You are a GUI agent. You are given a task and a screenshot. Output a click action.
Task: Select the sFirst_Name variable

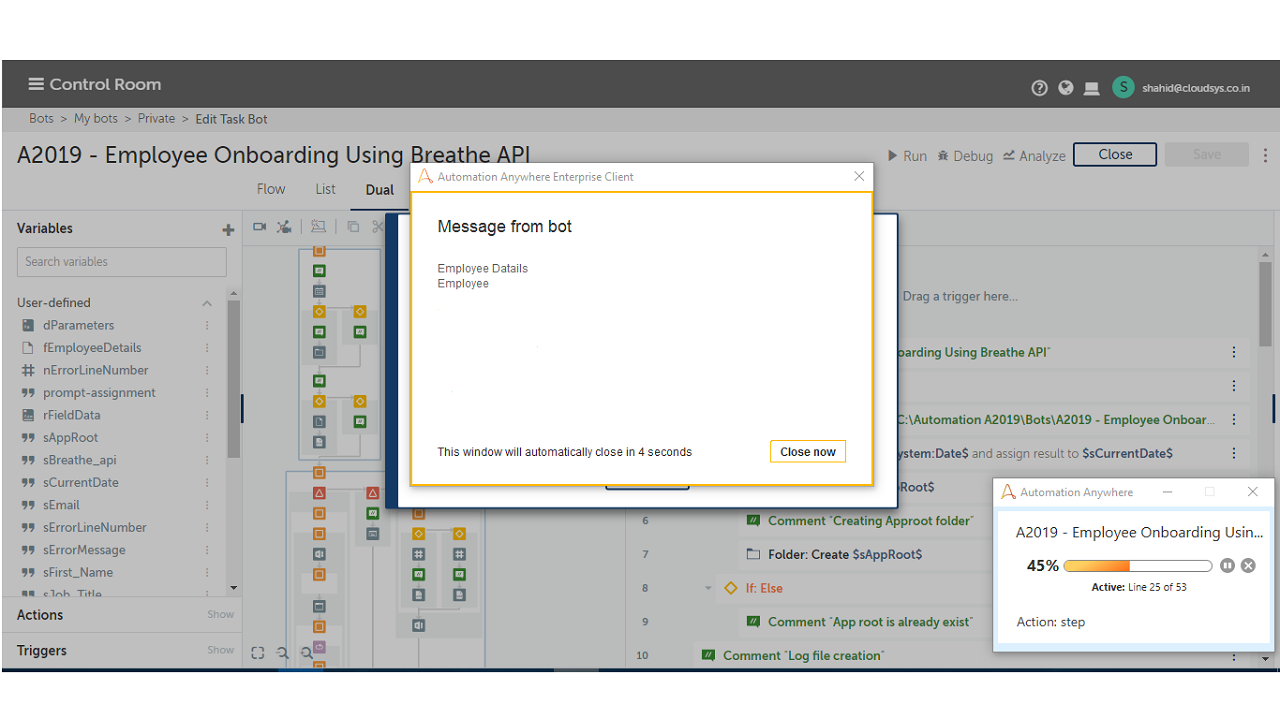pyautogui.click(x=78, y=572)
